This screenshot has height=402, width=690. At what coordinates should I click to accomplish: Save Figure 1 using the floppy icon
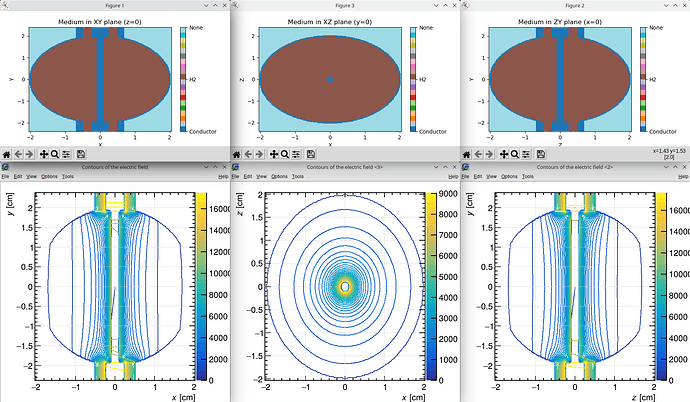click(x=82, y=154)
